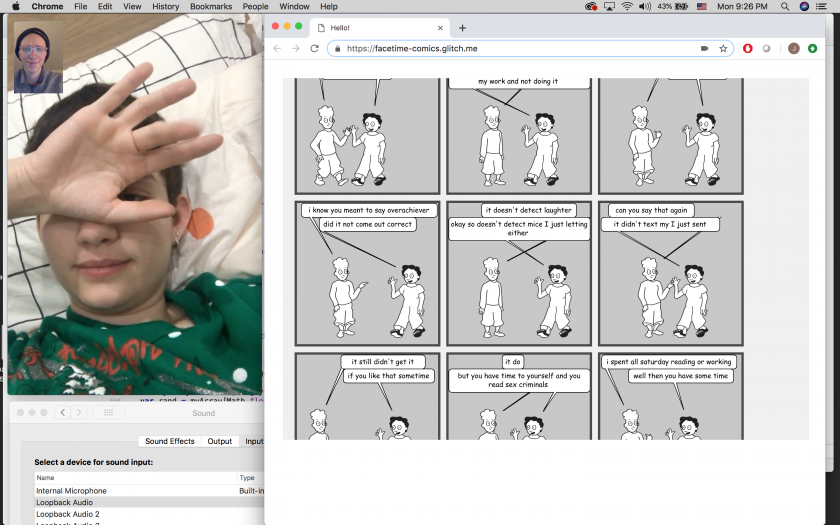The height and width of the screenshot is (525, 840).
Task: Go back in Chrome
Action: pos(277,48)
